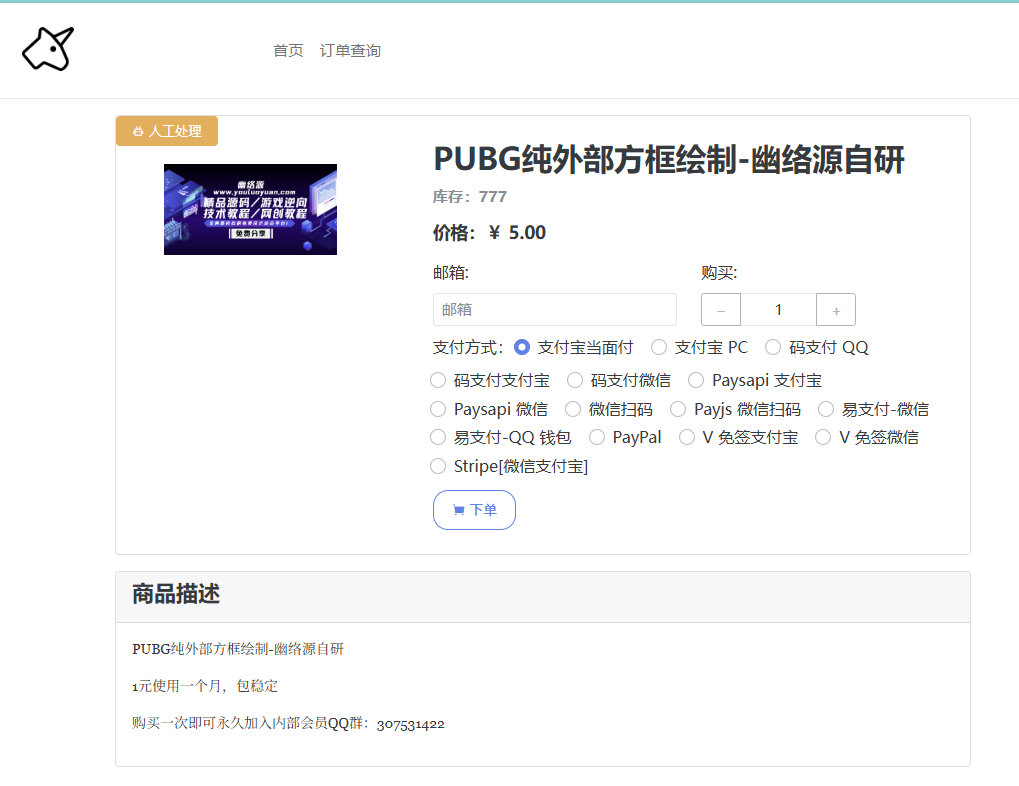Select Stripe[微信支付宝] payment option

point(438,466)
